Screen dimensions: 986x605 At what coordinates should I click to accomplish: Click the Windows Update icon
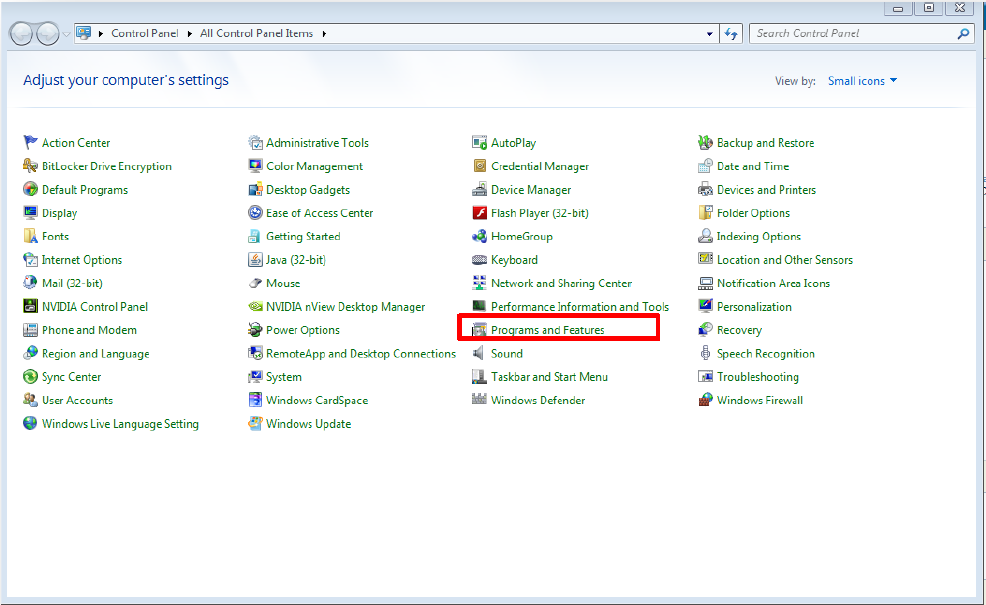[x=255, y=423]
